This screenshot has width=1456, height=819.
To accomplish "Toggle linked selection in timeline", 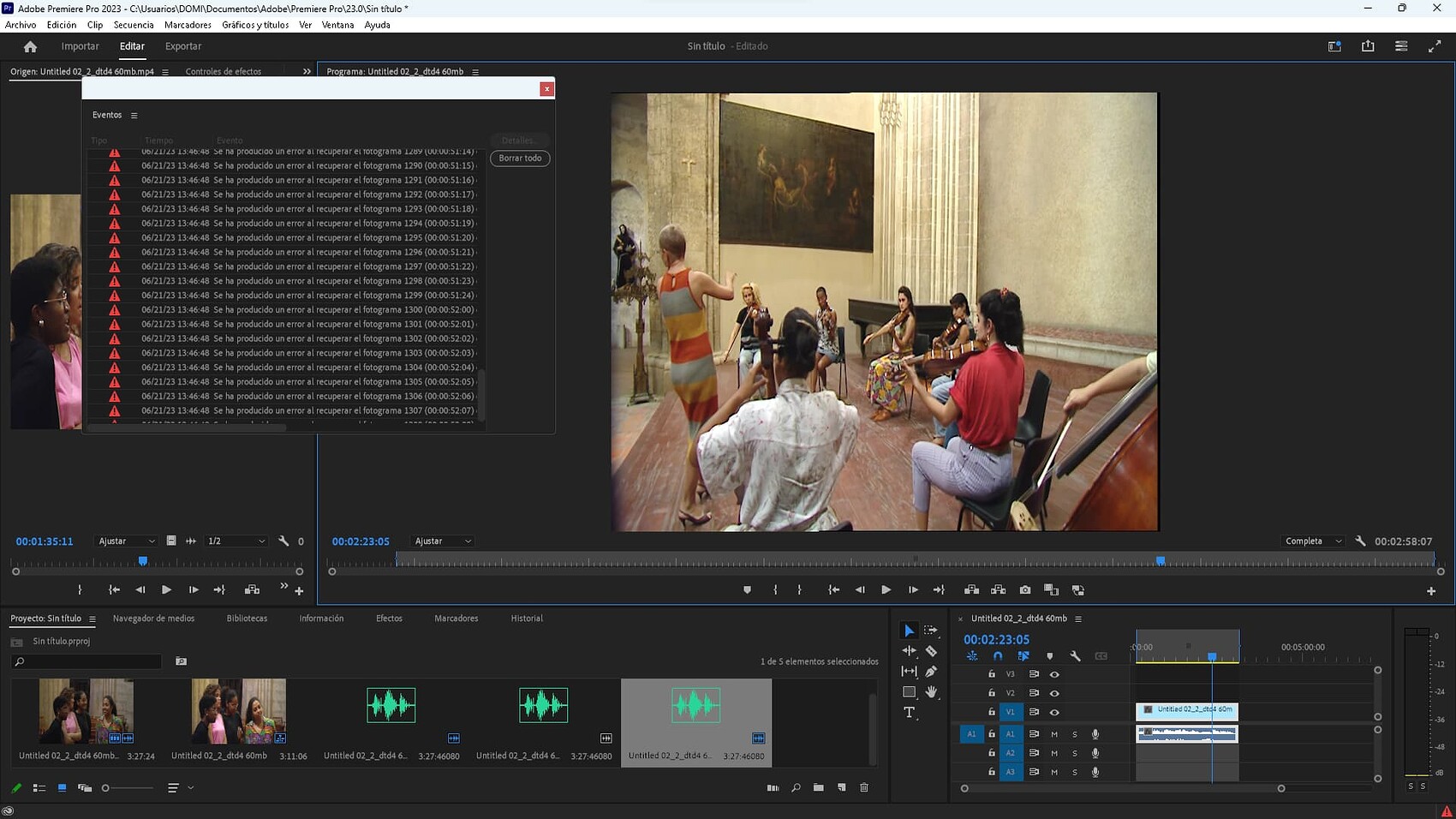I will point(1023,656).
